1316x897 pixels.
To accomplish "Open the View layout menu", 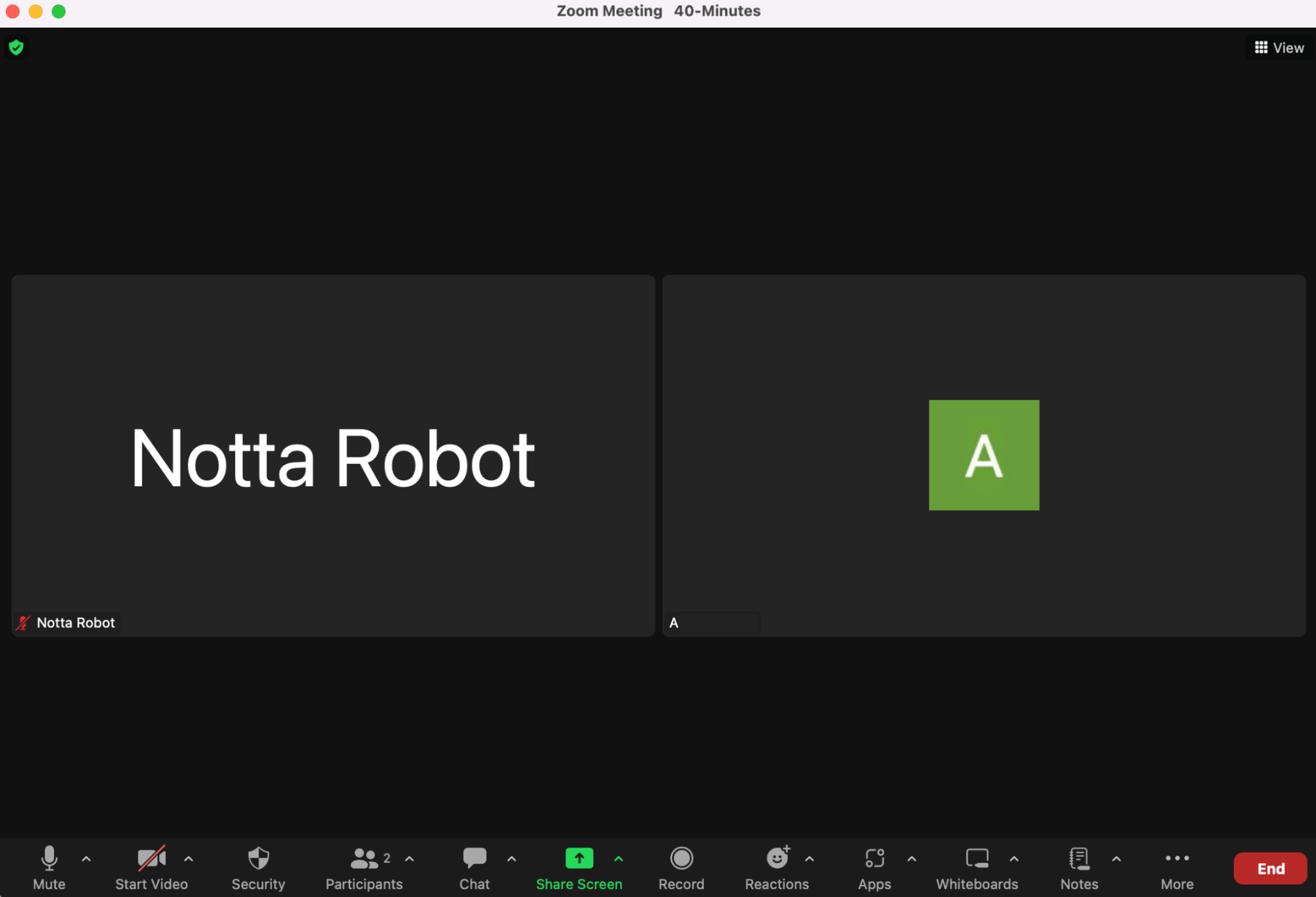I will (1279, 47).
